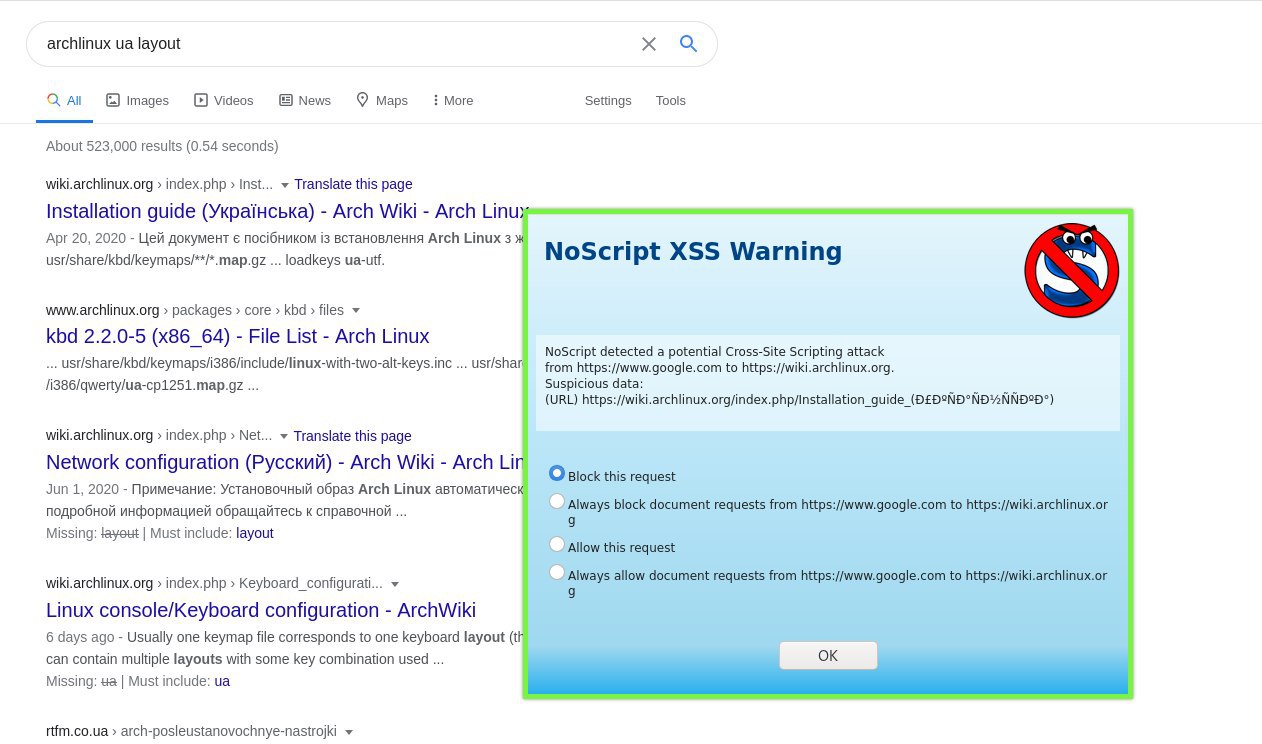1262x744 pixels.
Task: Expand arrow beside Network configuration result URL
Action: pyautogui.click(x=284, y=437)
